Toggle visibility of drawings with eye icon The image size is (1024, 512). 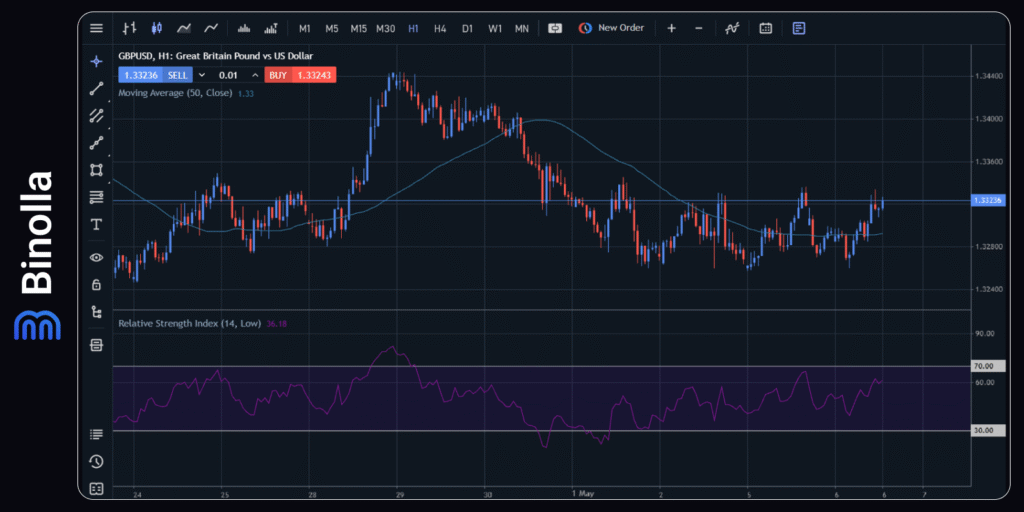(x=96, y=257)
